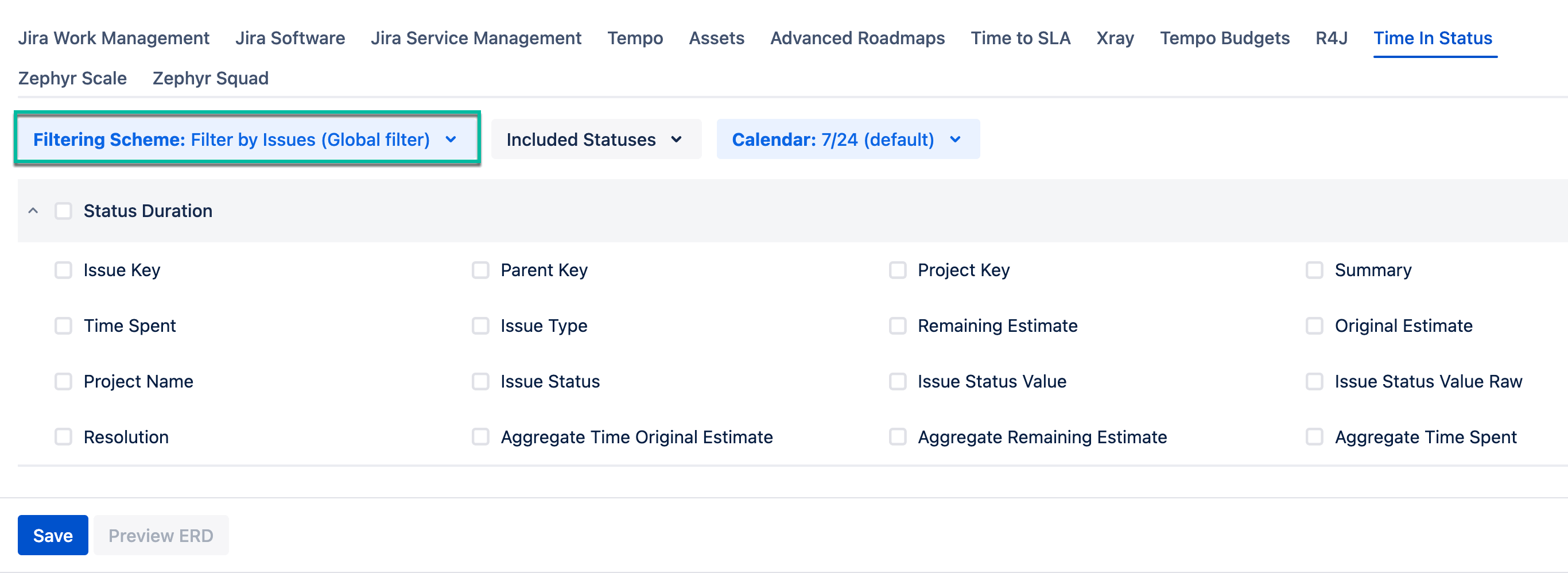
Task: Check the Summary field checkbox
Action: coord(1314,270)
